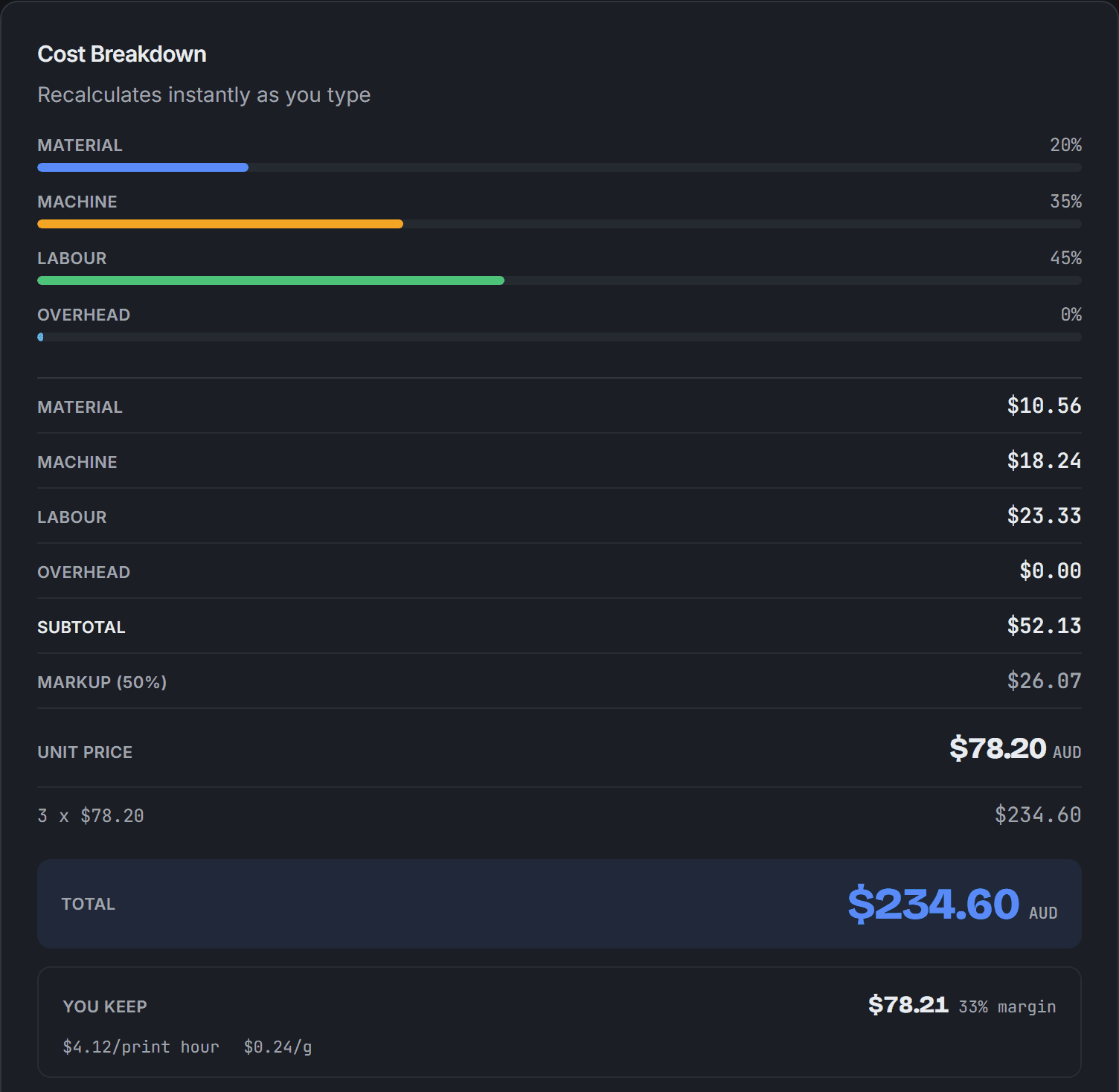Click the 45% Labour percentage
This screenshot has width=1119, height=1092.
(1065, 258)
